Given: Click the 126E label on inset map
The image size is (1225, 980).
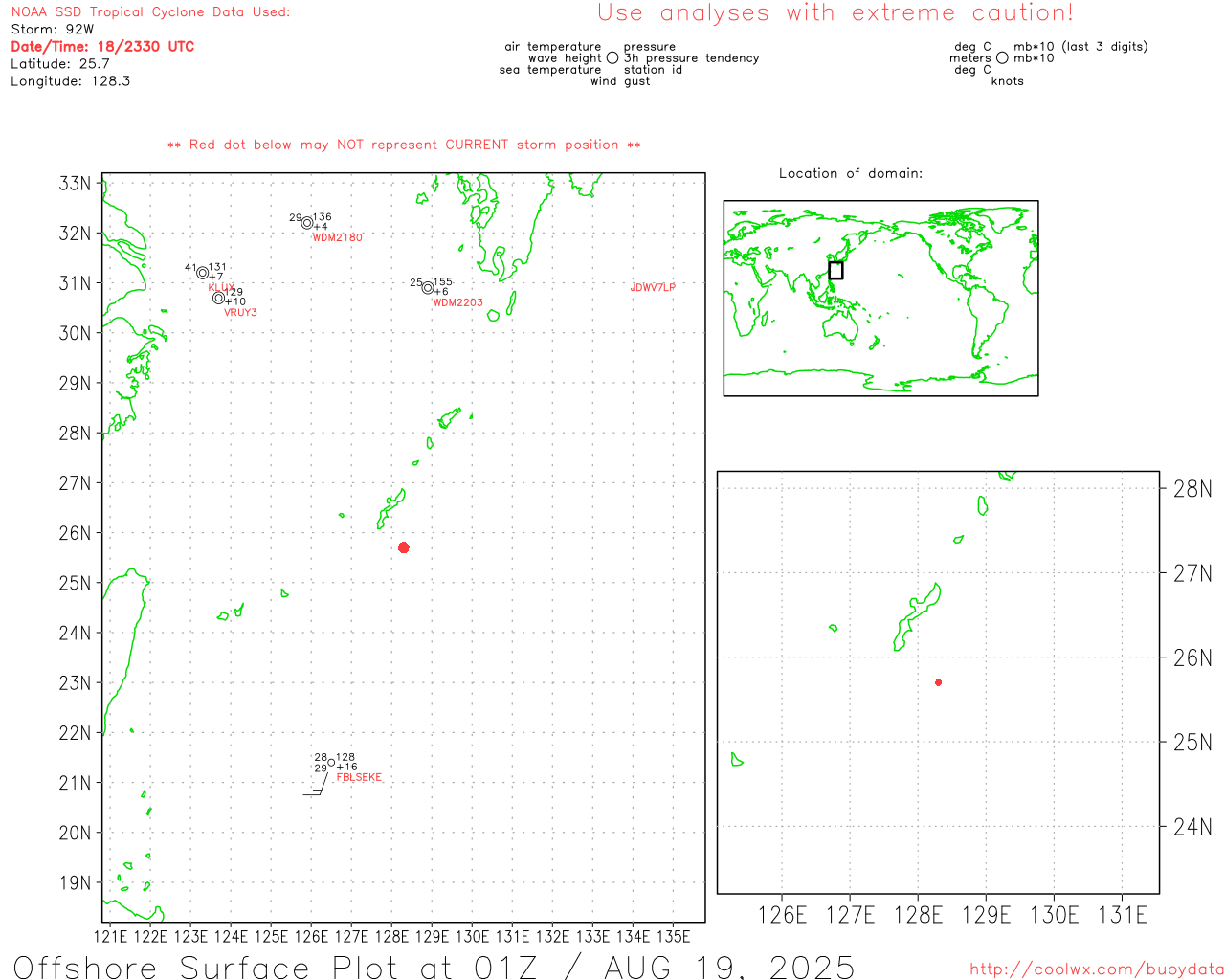Looking at the screenshot, I should coord(783,915).
